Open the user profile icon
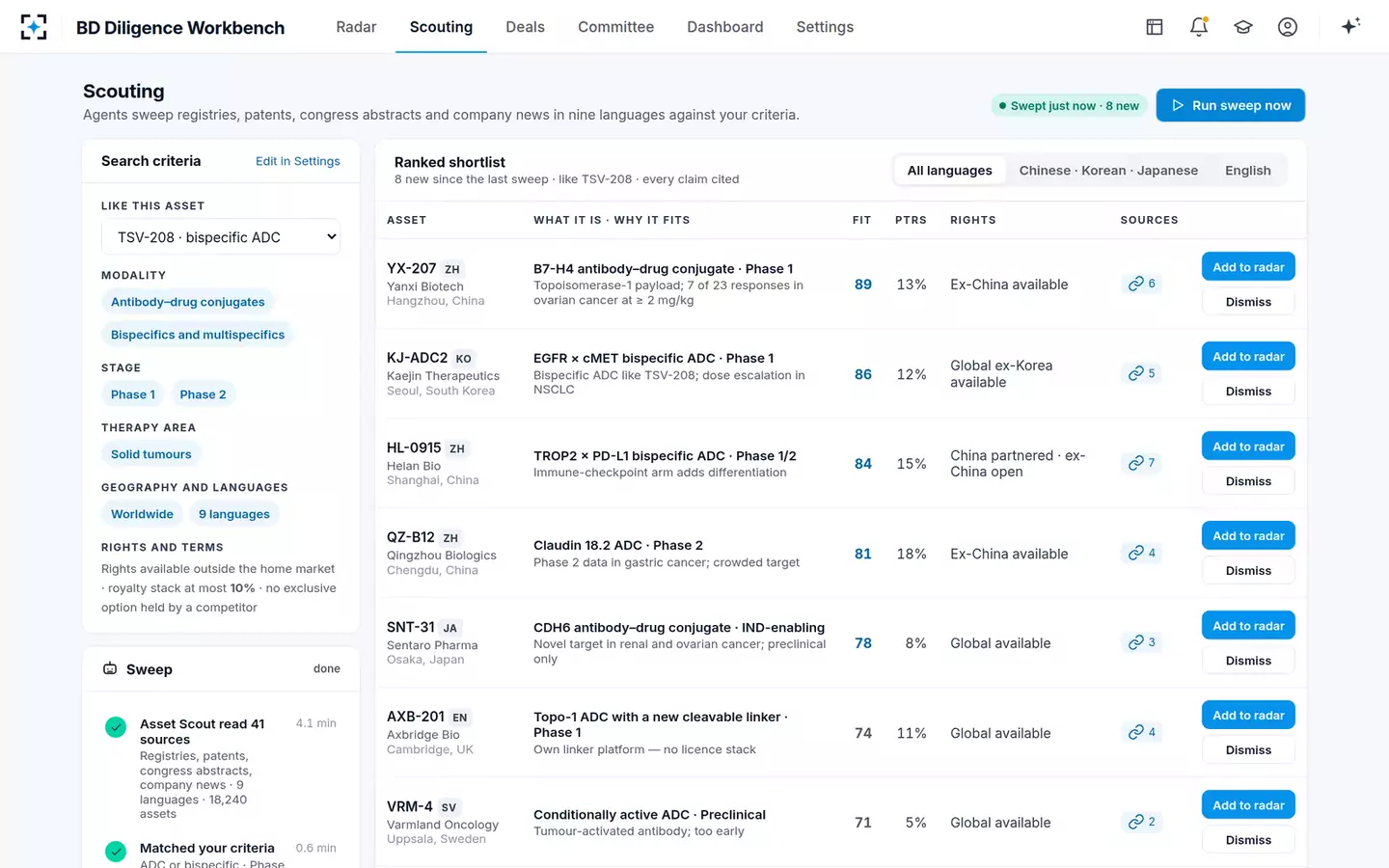Image resolution: width=1389 pixels, height=868 pixels. [1288, 27]
